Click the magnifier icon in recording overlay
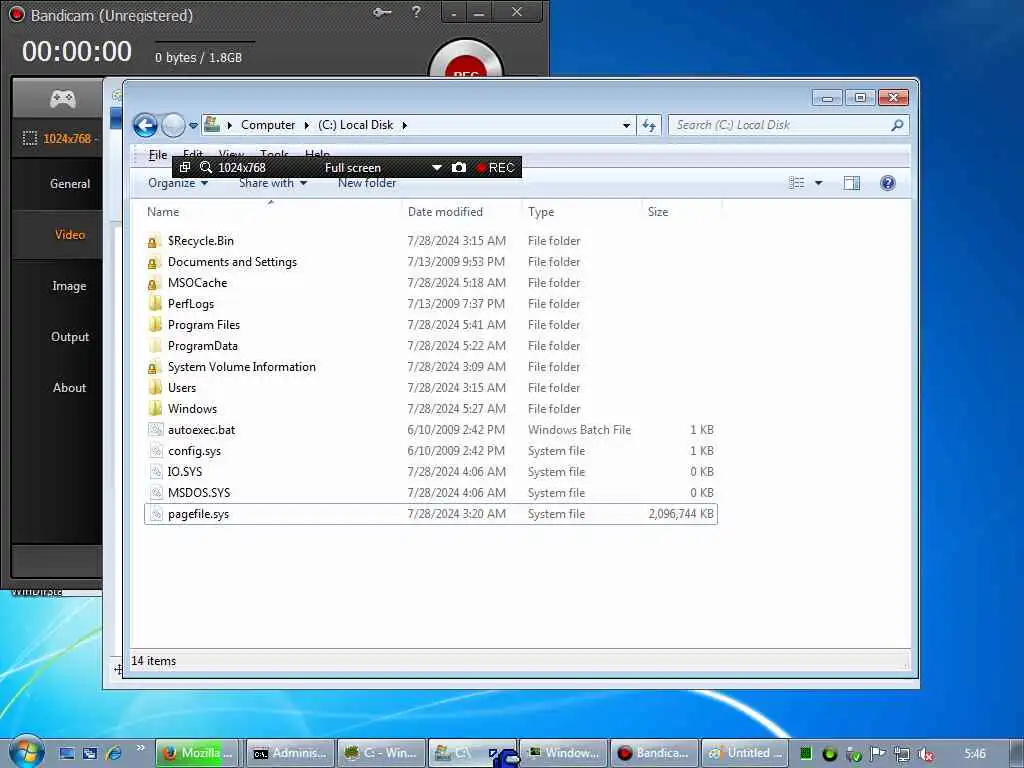This screenshot has width=1024, height=768. pos(206,167)
